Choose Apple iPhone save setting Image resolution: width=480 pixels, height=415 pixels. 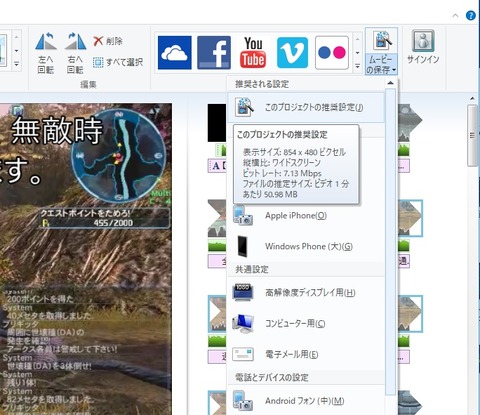pos(306,215)
